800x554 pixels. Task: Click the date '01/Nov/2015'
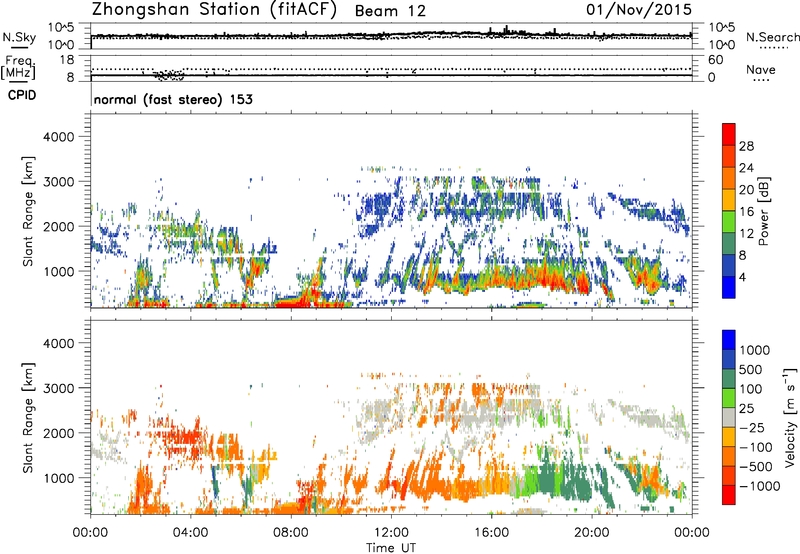[x=639, y=10]
